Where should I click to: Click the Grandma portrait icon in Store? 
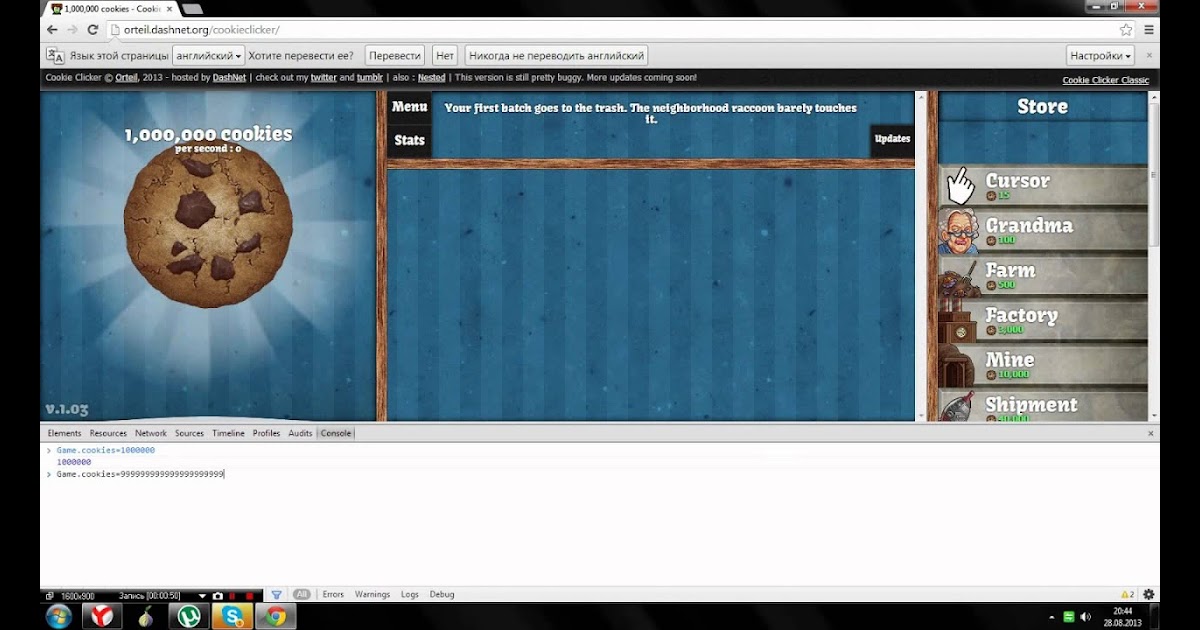click(x=958, y=232)
